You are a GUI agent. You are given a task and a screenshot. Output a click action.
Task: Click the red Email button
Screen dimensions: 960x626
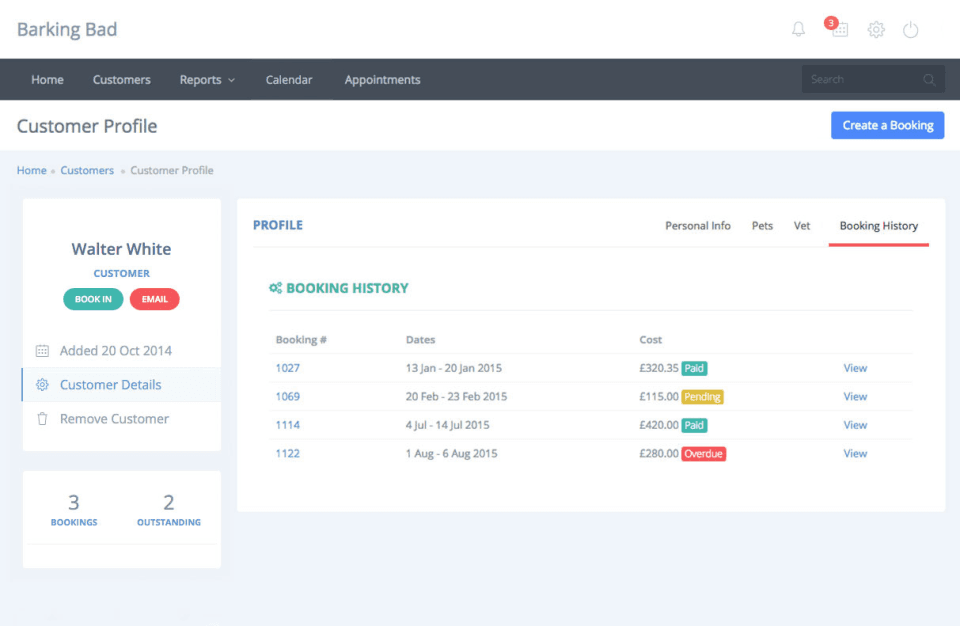(x=154, y=299)
